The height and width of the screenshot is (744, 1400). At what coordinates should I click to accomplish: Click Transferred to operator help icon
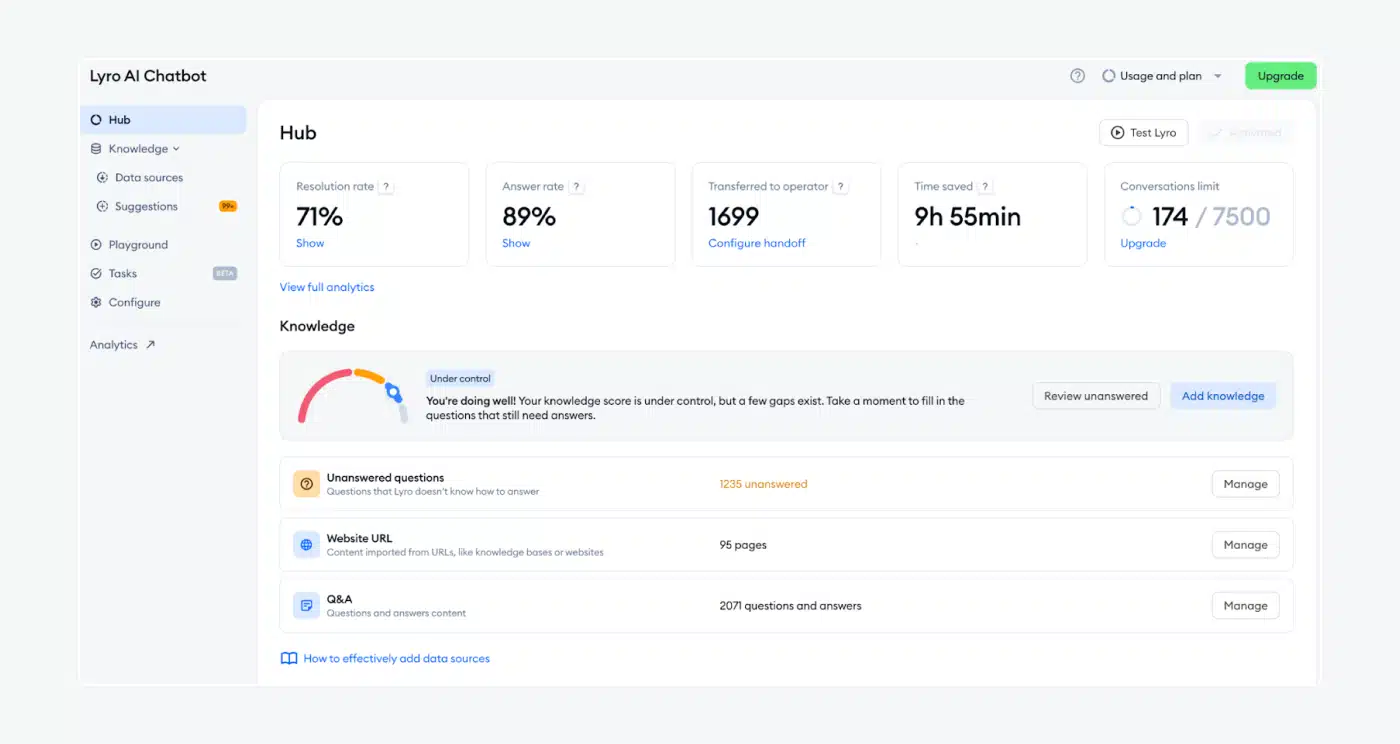pos(841,187)
